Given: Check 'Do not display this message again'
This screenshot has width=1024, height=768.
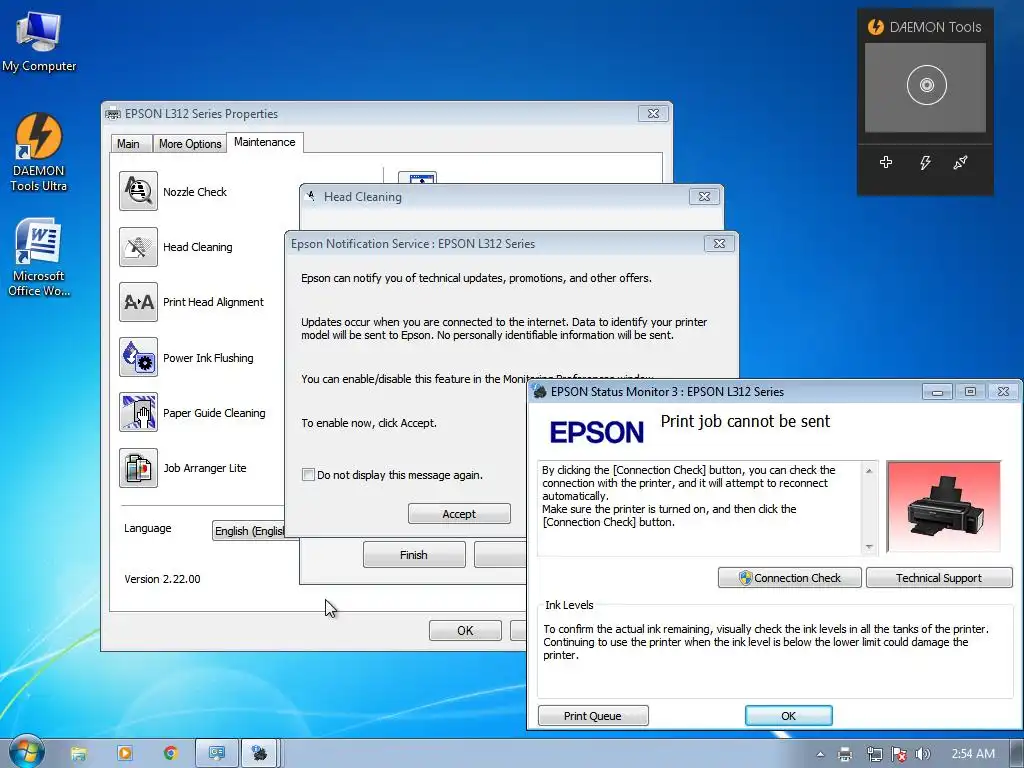Looking at the screenshot, I should [308, 475].
